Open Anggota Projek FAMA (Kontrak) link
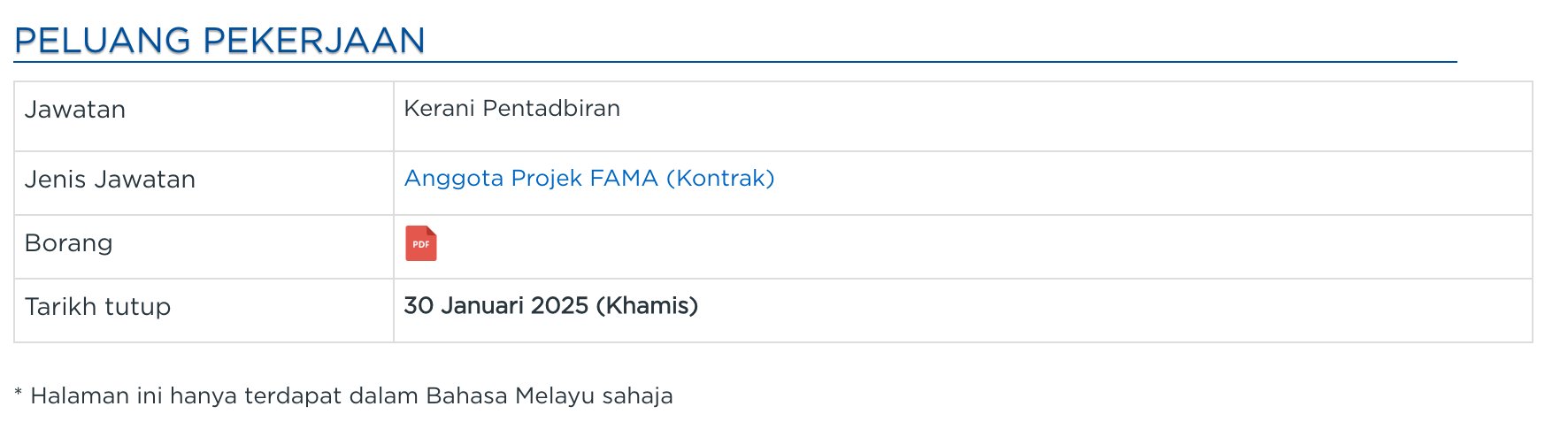 pos(588,179)
